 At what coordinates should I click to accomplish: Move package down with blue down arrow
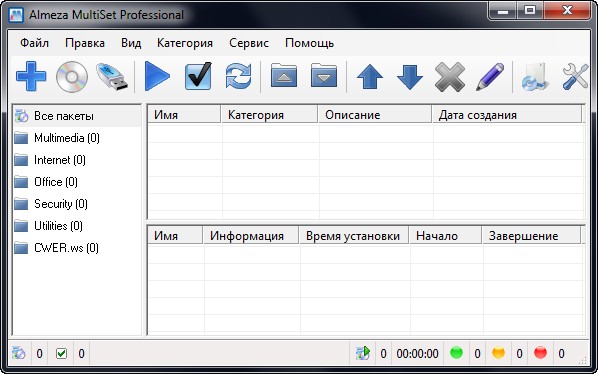[x=410, y=77]
